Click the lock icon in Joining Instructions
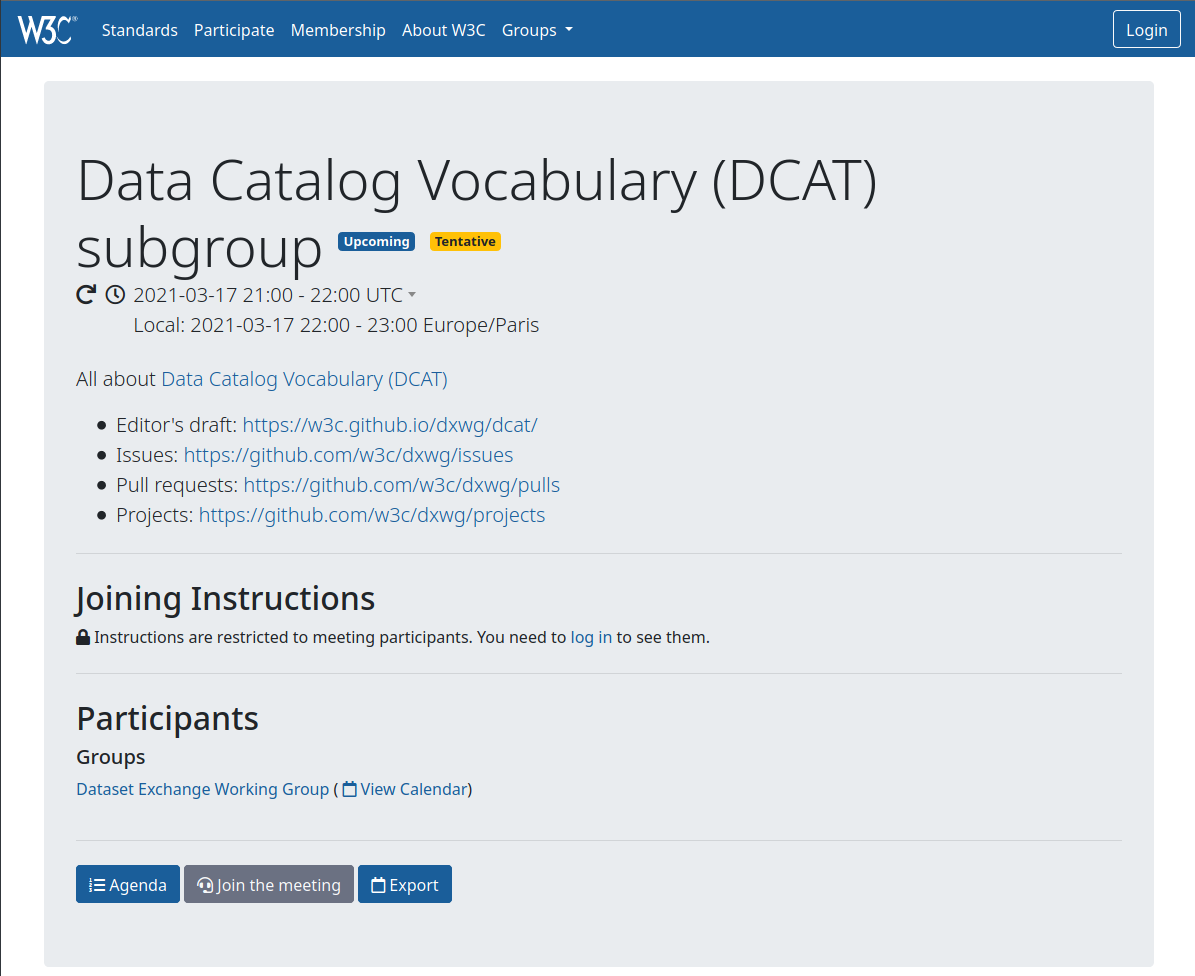1195x976 pixels. [x=83, y=637]
